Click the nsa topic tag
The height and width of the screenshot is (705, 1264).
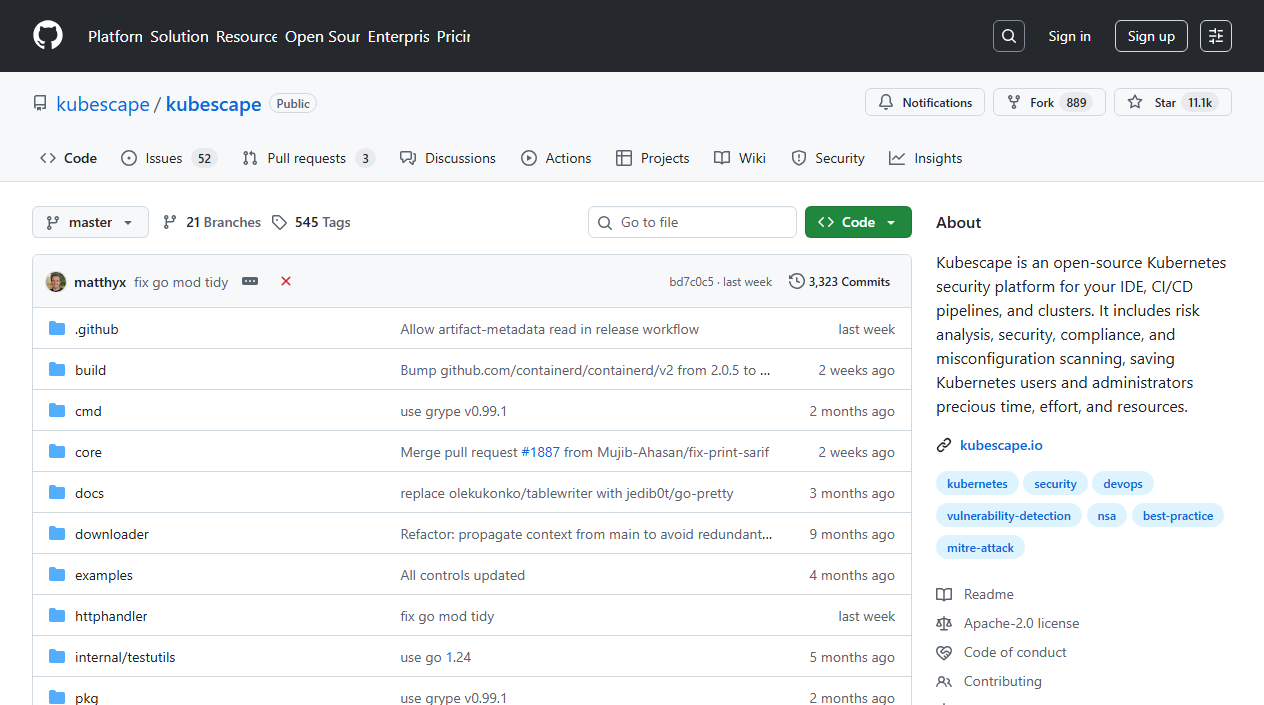[x=1106, y=516]
